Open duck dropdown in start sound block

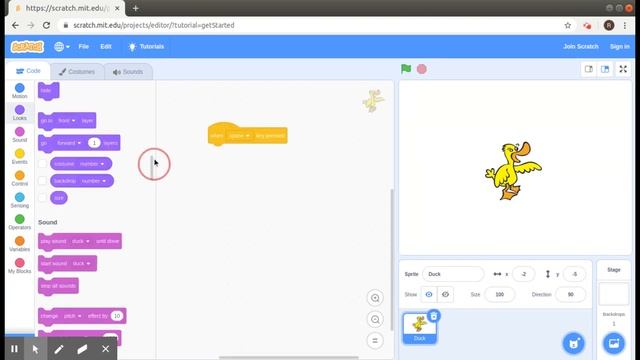click(x=81, y=264)
